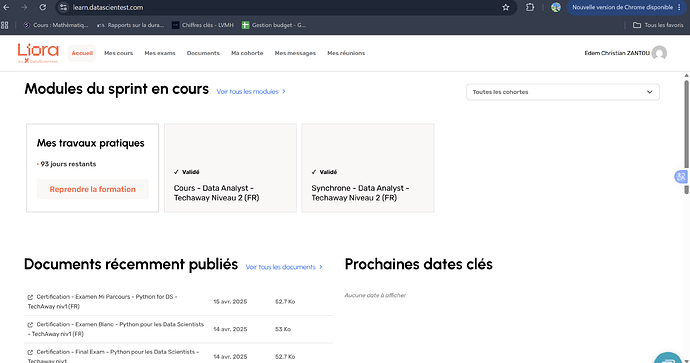Viewport: 690px width, 363px height.
Task: Open external link icon of Examen Blanc document
Action: coord(30,325)
